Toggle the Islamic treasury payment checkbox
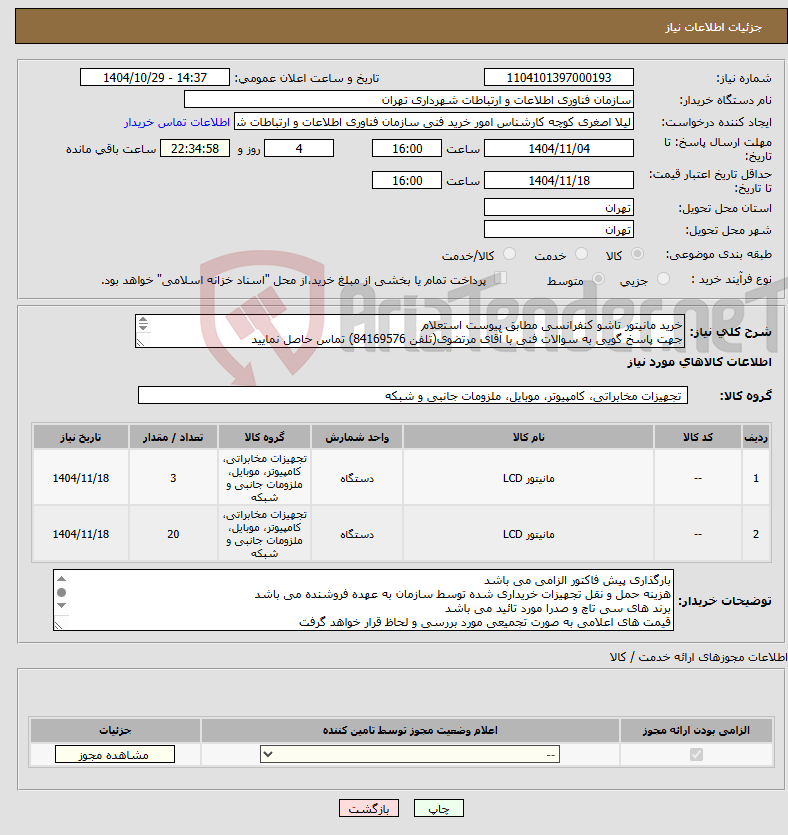This screenshot has width=788, height=835. [x=500, y=277]
